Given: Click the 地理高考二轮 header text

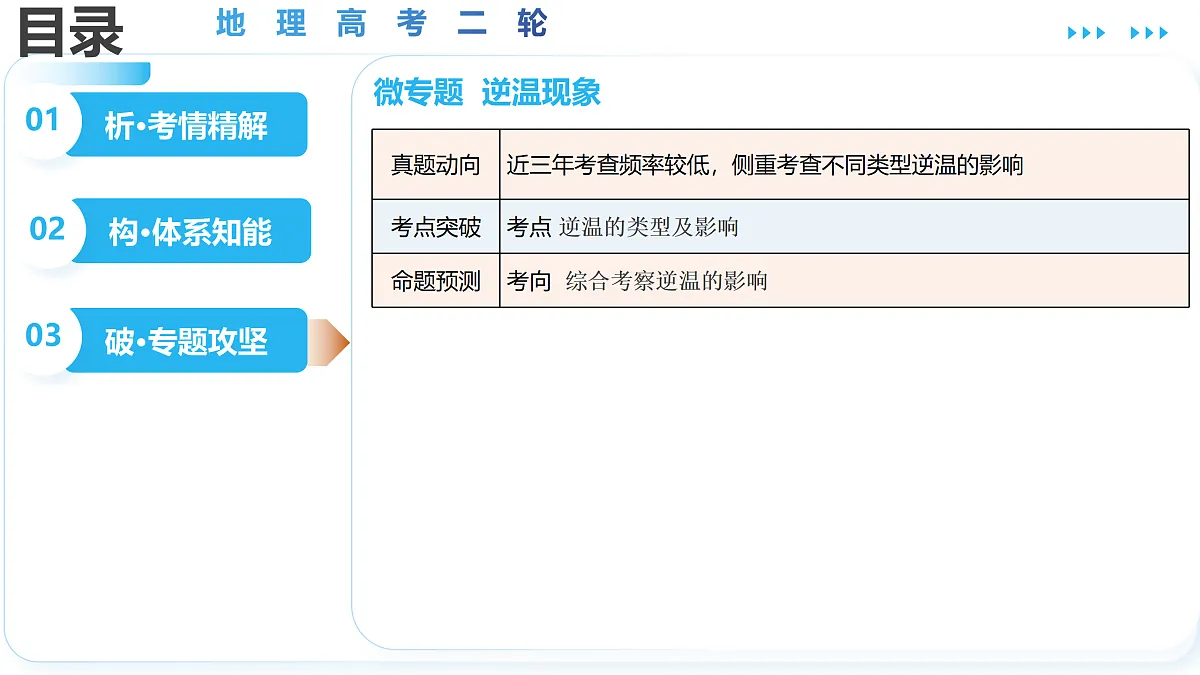Looking at the screenshot, I should pyautogui.click(x=382, y=24).
